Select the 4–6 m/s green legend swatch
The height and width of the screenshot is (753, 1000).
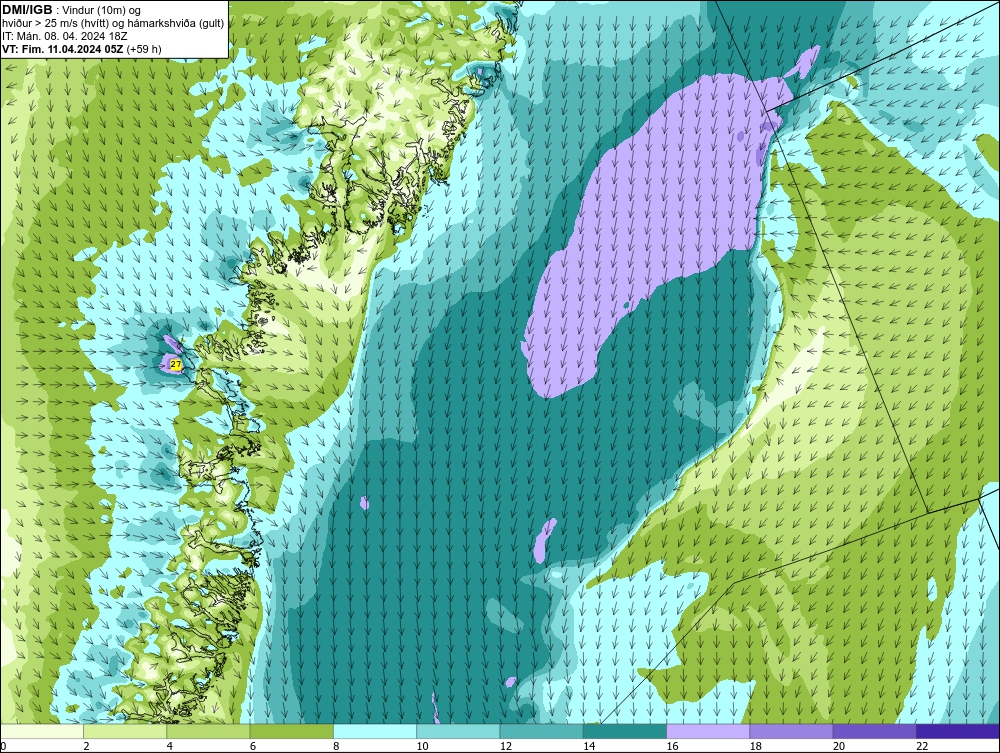209,731
